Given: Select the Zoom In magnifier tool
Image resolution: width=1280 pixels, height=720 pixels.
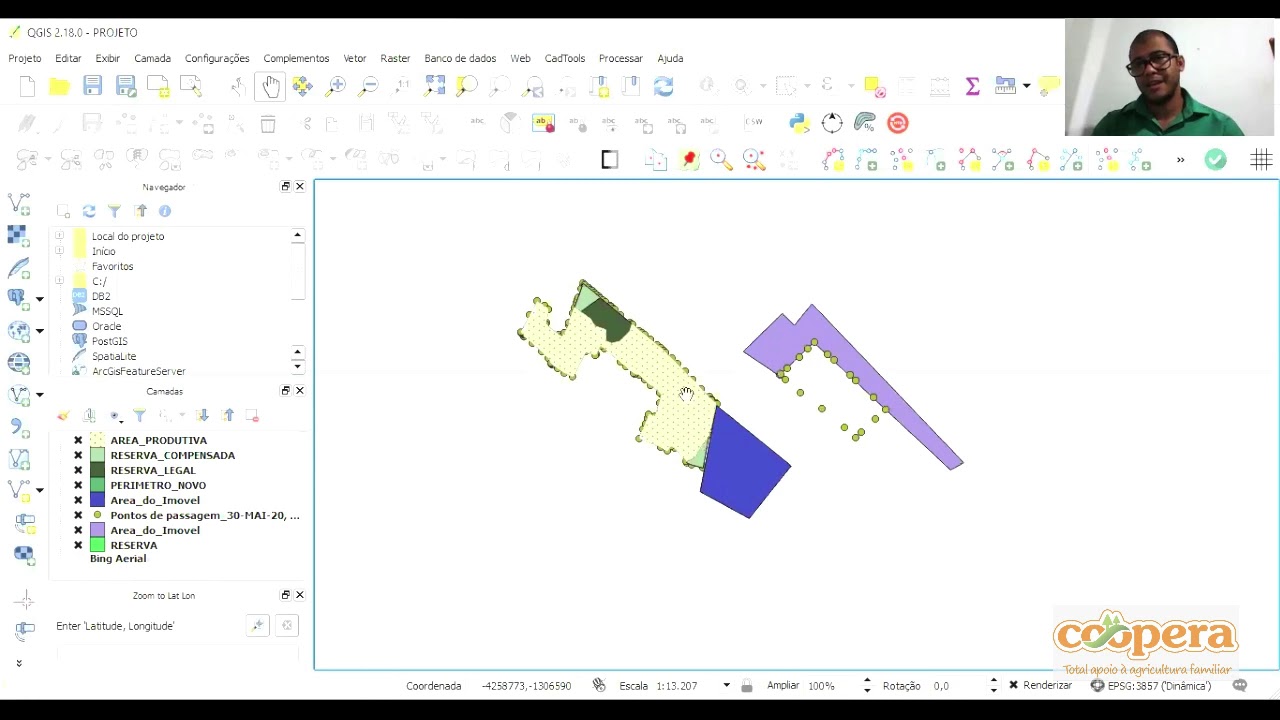Looking at the screenshot, I should (x=336, y=87).
